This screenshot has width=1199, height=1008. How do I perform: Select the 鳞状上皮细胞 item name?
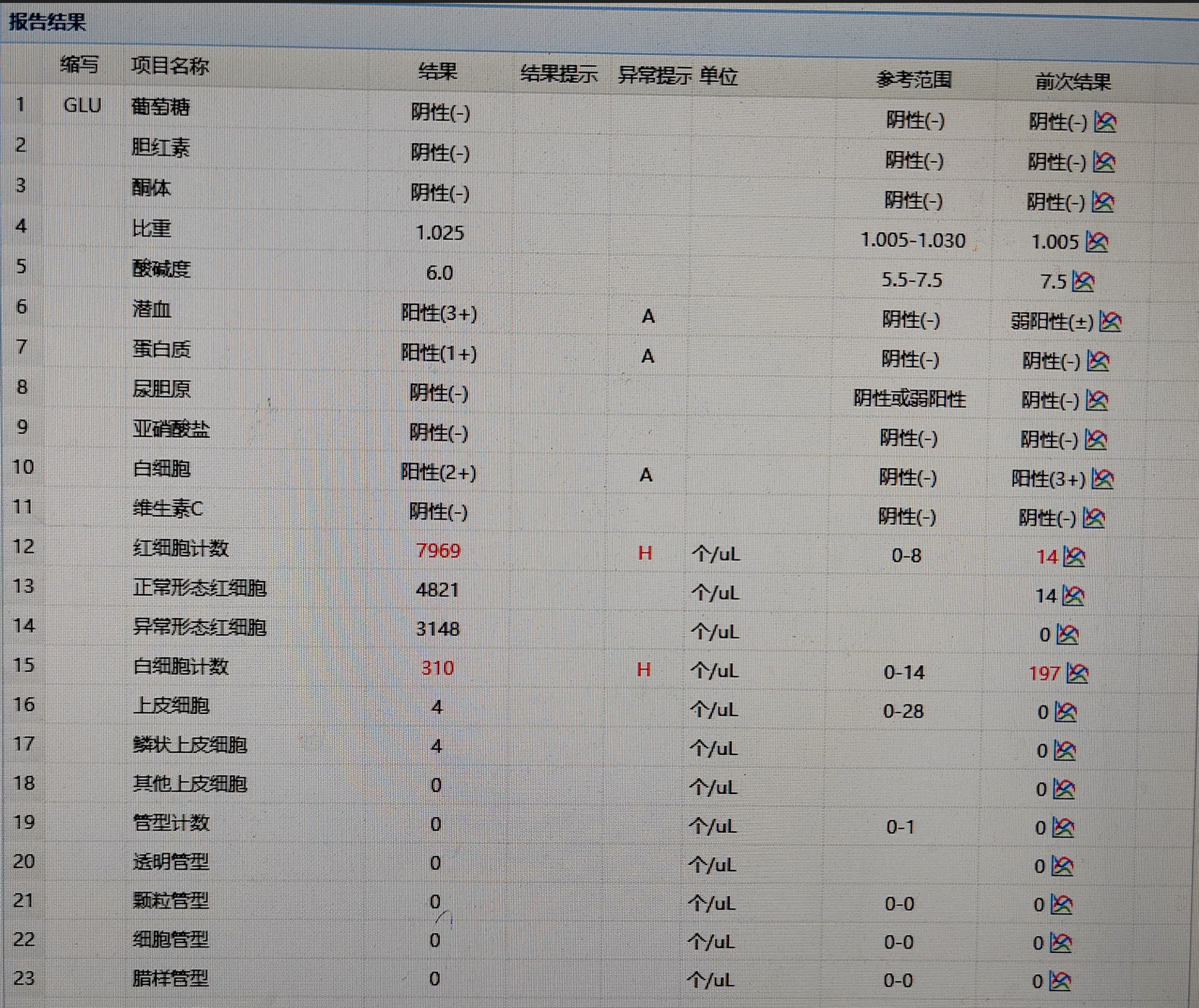click(x=190, y=745)
